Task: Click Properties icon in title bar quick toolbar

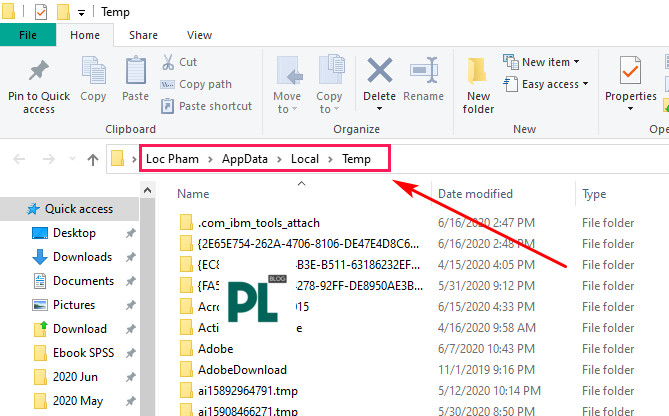Action: pos(41,12)
